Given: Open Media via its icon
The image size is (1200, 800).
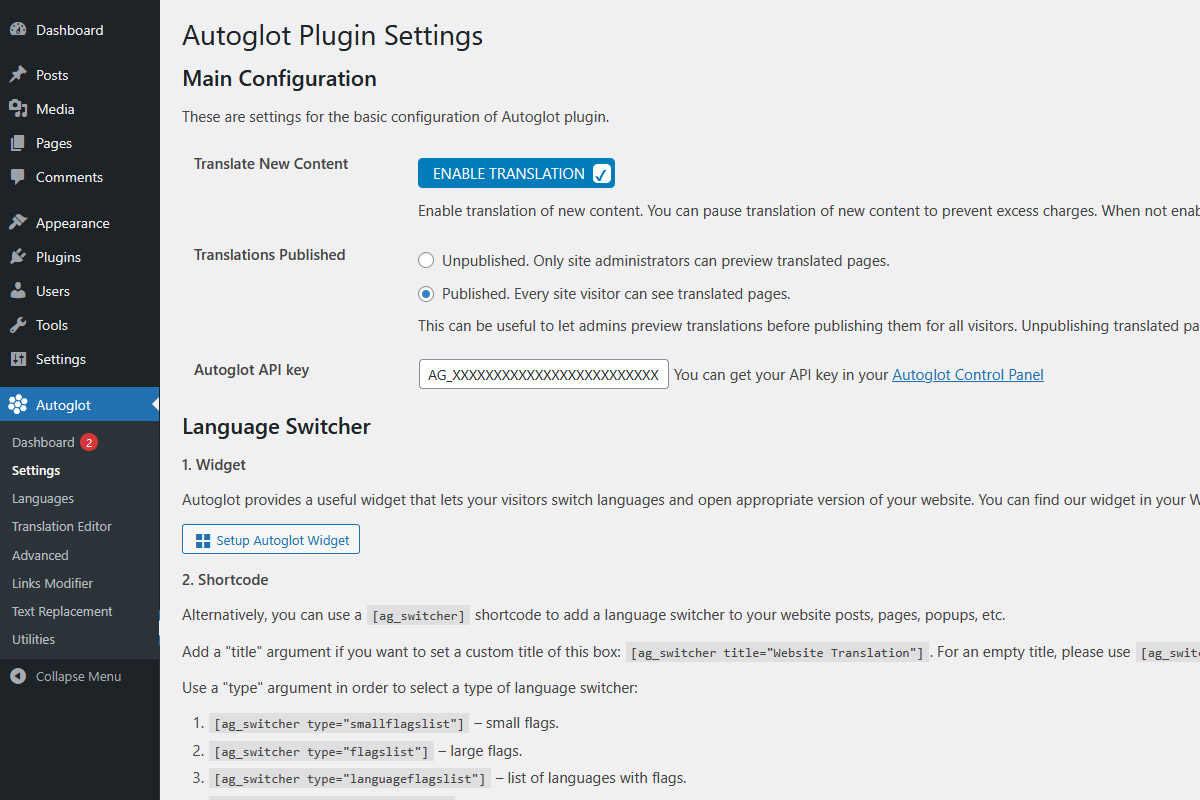Looking at the screenshot, I should tap(18, 109).
